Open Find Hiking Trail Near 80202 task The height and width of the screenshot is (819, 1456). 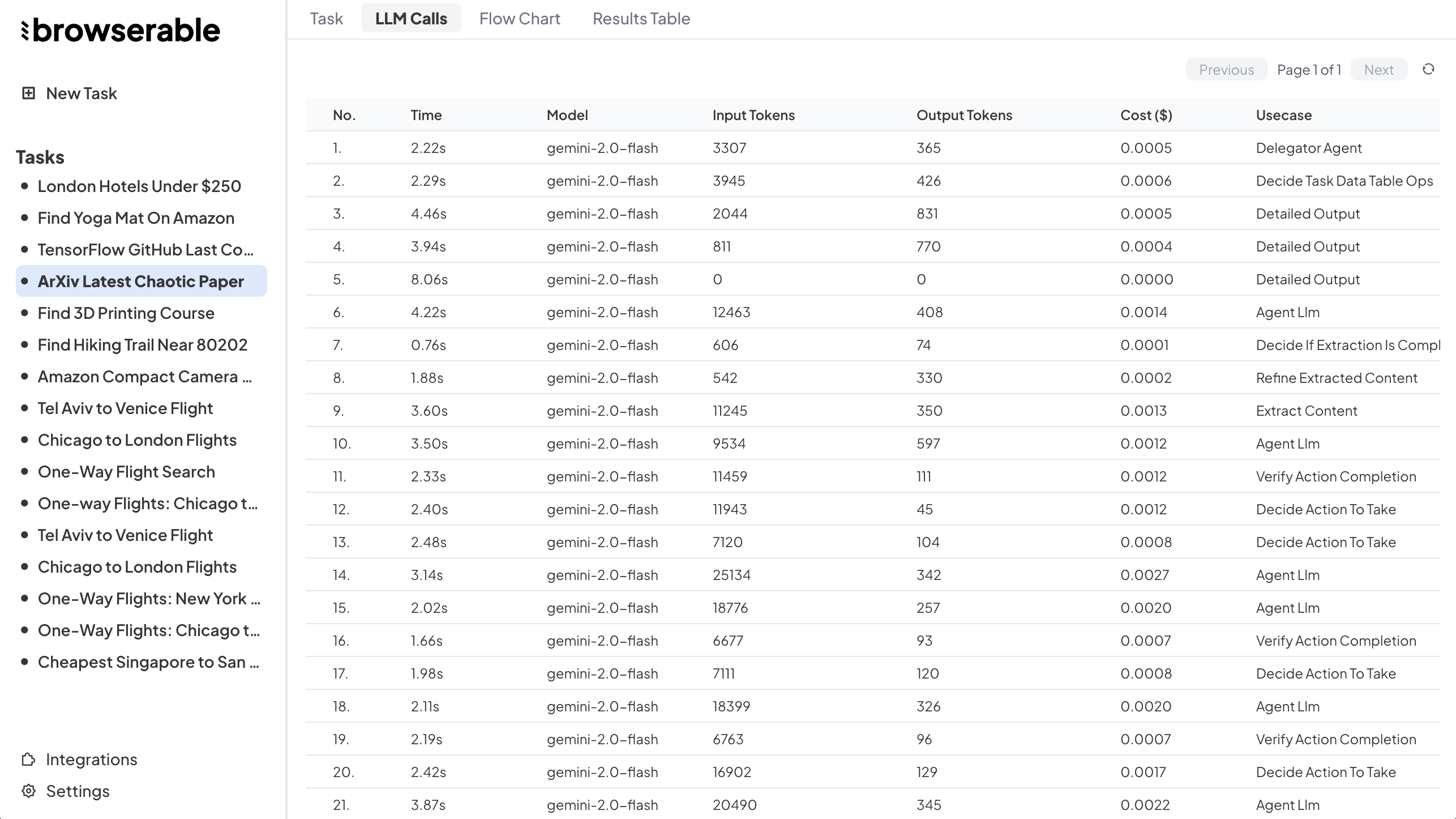(143, 345)
